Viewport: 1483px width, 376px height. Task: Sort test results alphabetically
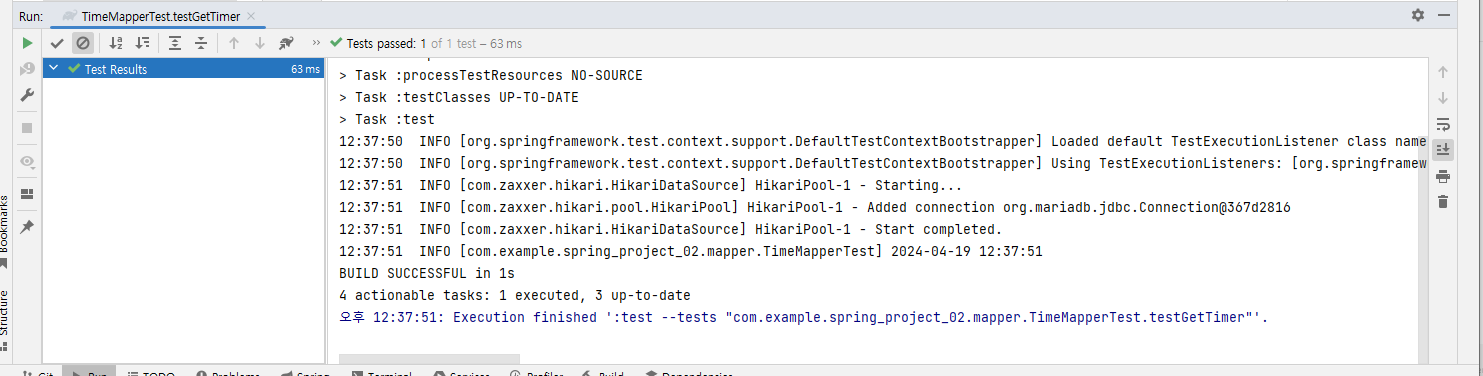[x=116, y=43]
